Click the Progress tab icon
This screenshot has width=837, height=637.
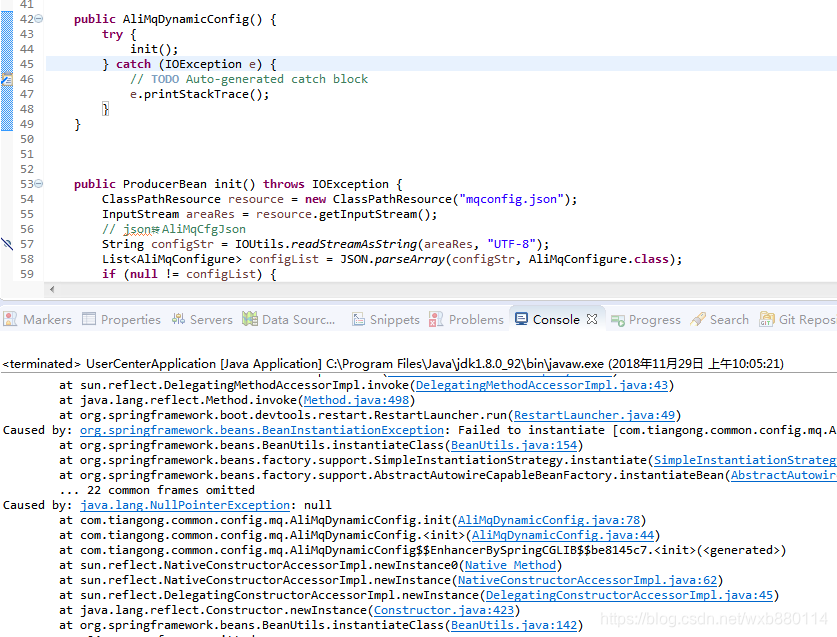tap(618, 320)
